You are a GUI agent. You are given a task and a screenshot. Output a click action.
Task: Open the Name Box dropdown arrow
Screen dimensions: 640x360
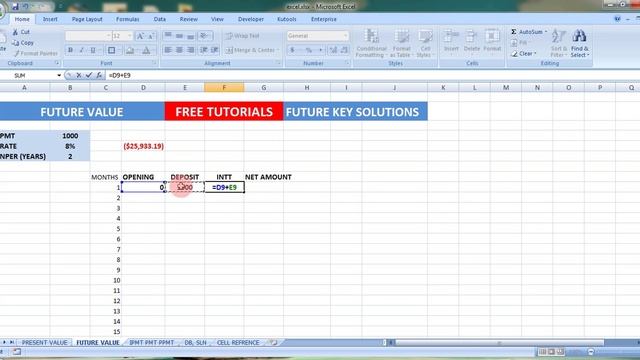pyautogui.click(x=59, y=76)
